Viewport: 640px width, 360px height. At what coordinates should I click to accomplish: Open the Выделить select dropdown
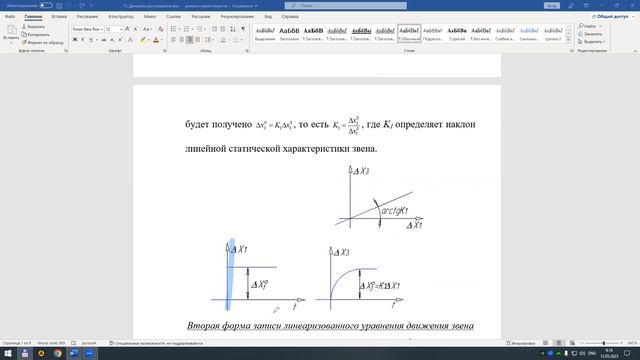coord(592,42)
